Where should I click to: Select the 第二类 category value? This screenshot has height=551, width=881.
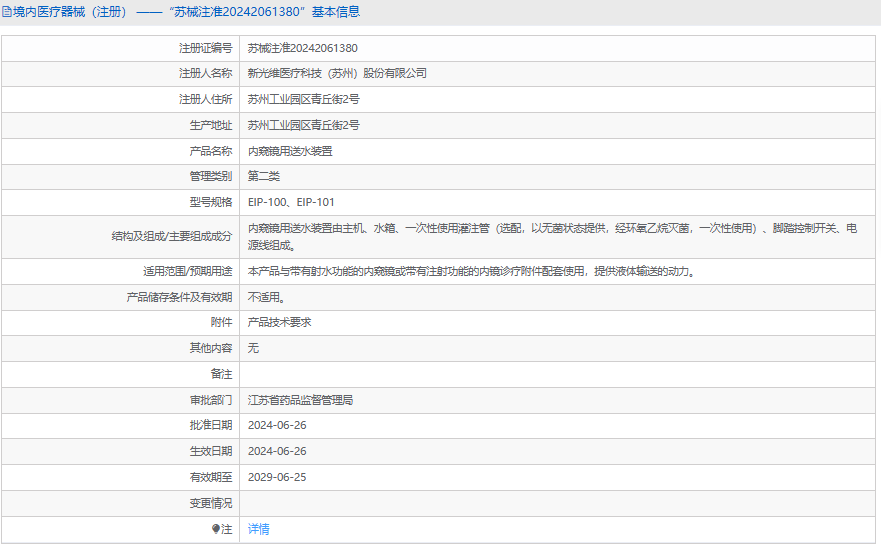point(264,176)
